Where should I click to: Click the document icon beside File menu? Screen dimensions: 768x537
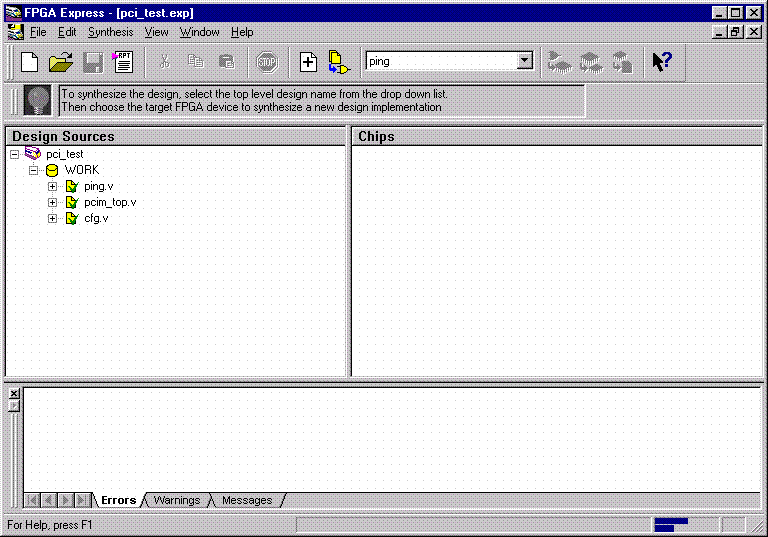(16, 32)
